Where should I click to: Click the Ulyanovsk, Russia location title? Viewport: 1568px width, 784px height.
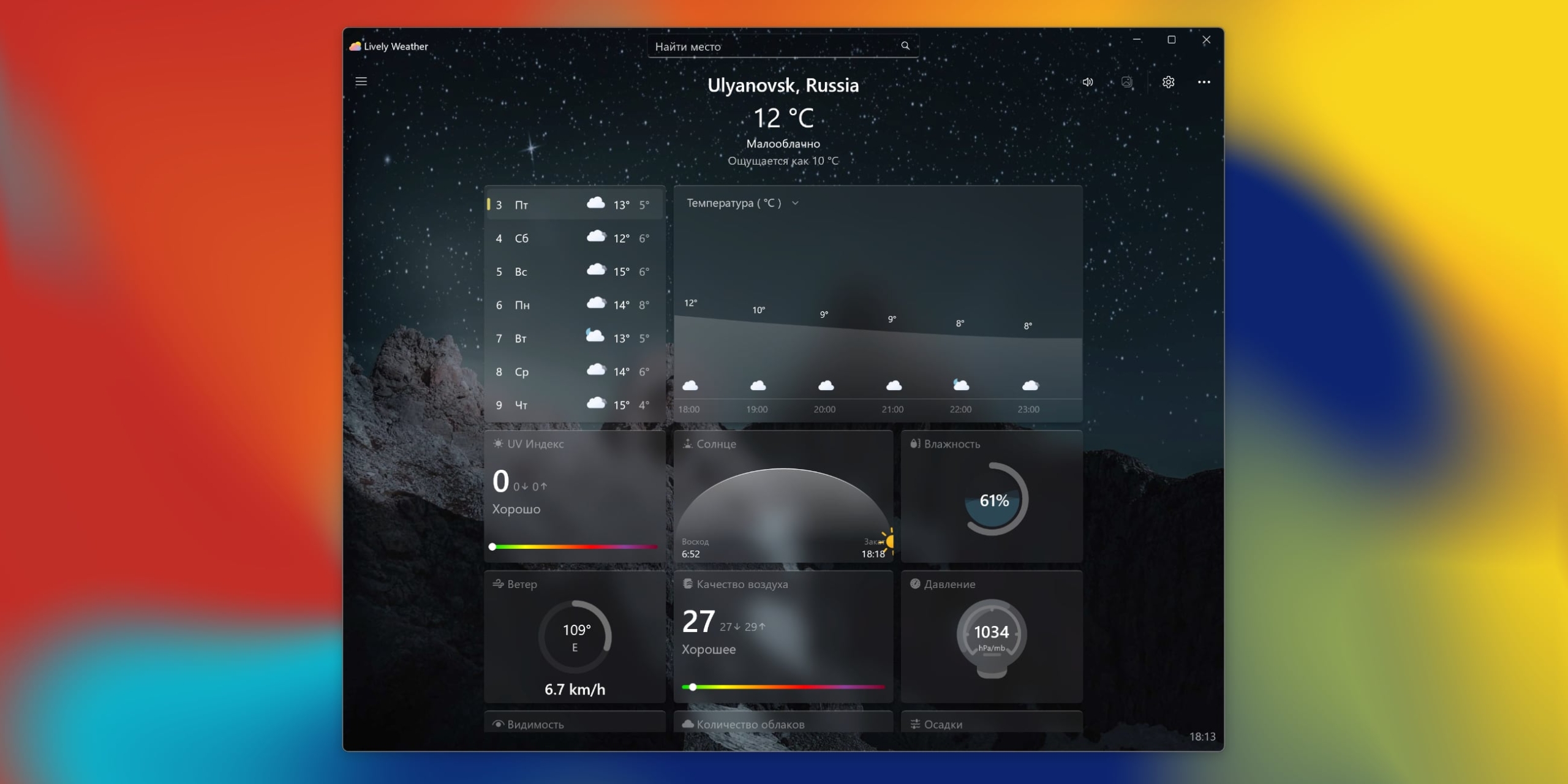click(783, 85)
